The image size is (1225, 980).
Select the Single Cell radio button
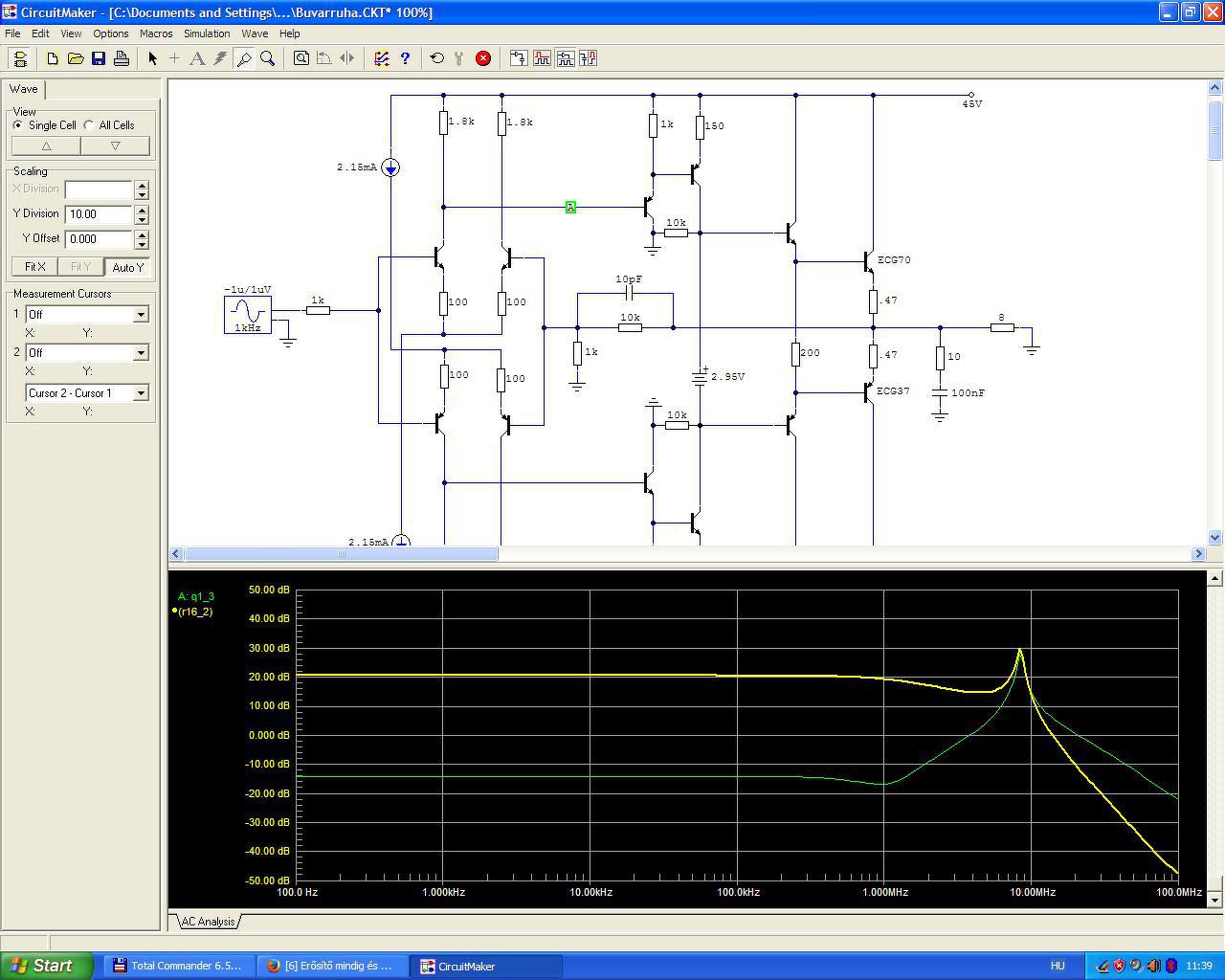click(18, 125)
